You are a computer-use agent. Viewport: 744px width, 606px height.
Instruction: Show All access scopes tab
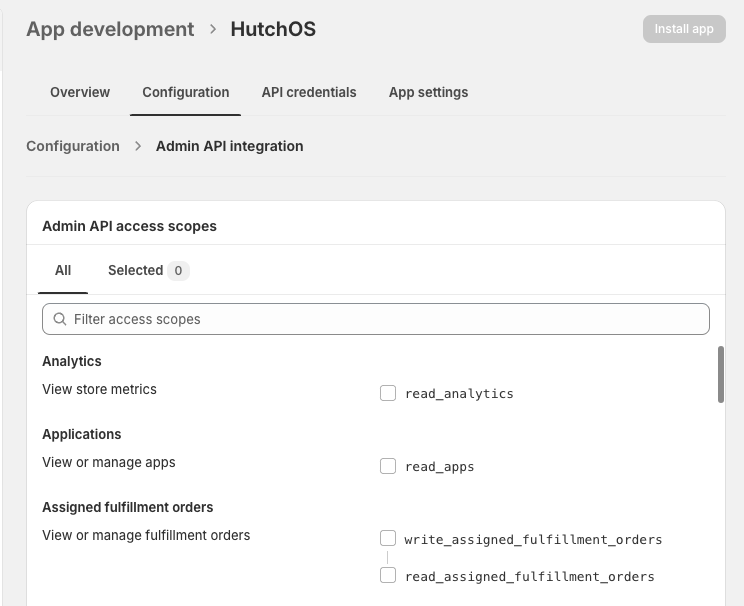63,270
